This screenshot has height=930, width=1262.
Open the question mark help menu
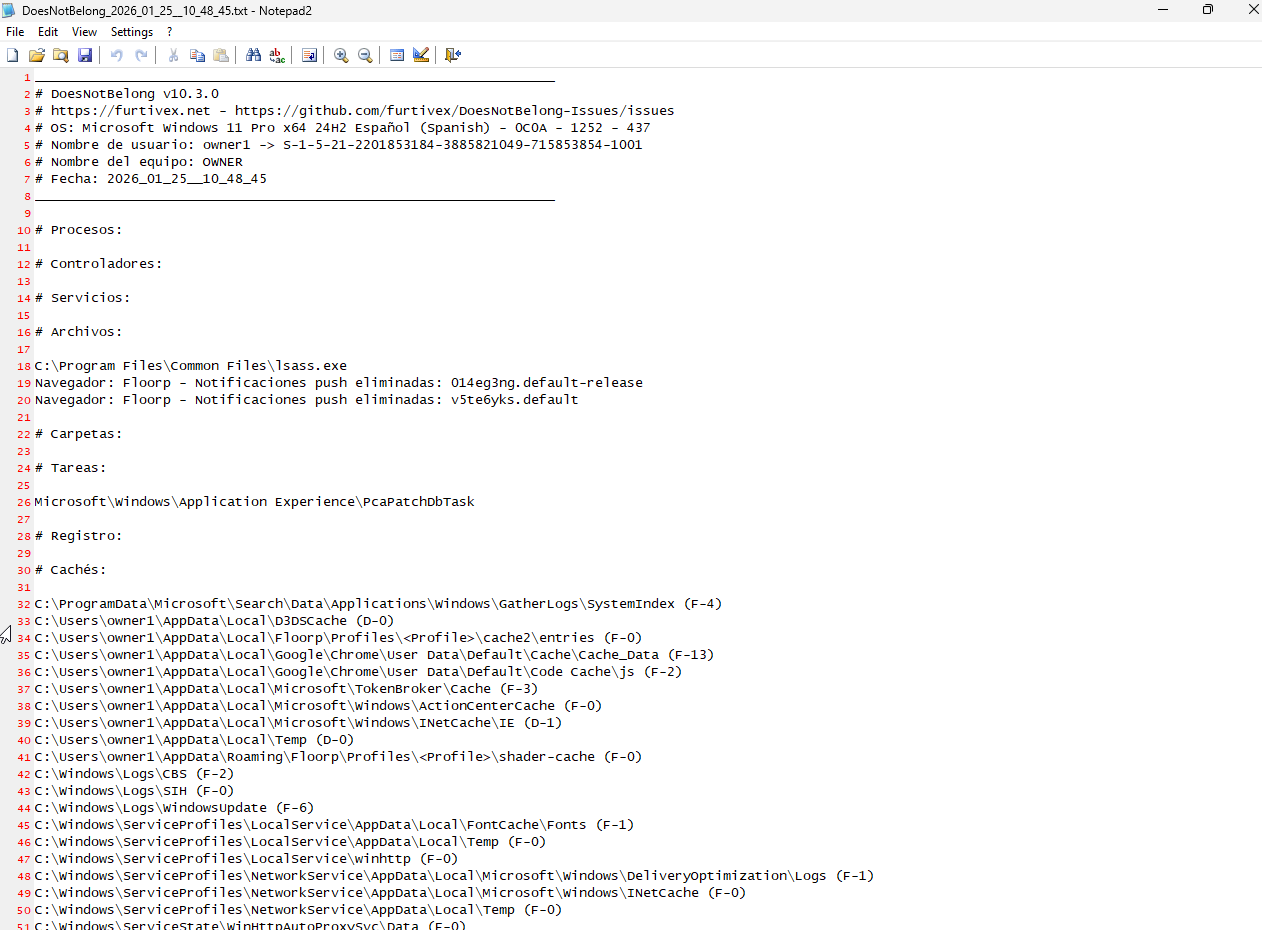pos(170,32)
